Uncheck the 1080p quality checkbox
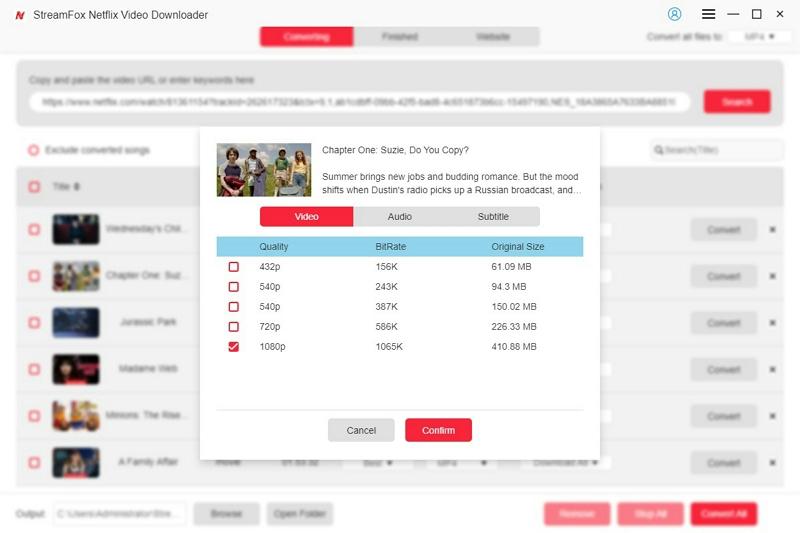This screenshot has width=800, height=533. click(234, 347)
